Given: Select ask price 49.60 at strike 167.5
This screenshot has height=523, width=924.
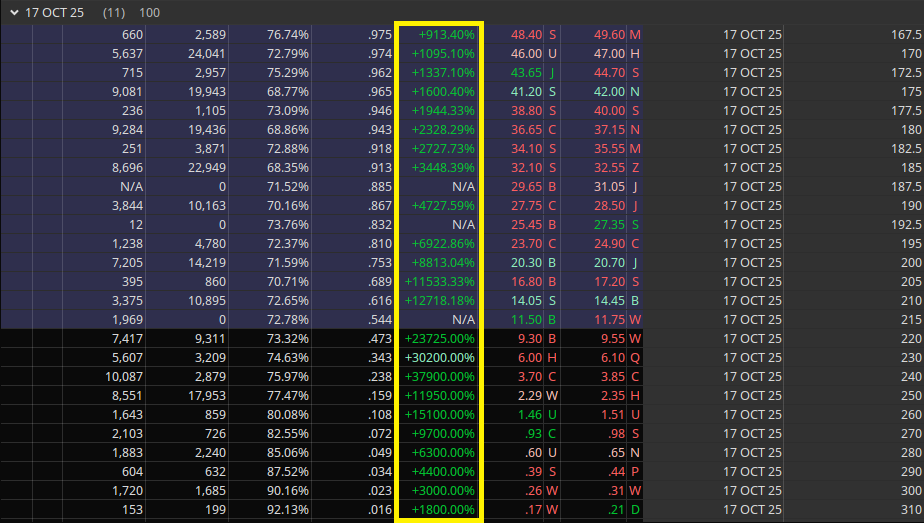Looking at the screenshot, I should pos(608,34).
